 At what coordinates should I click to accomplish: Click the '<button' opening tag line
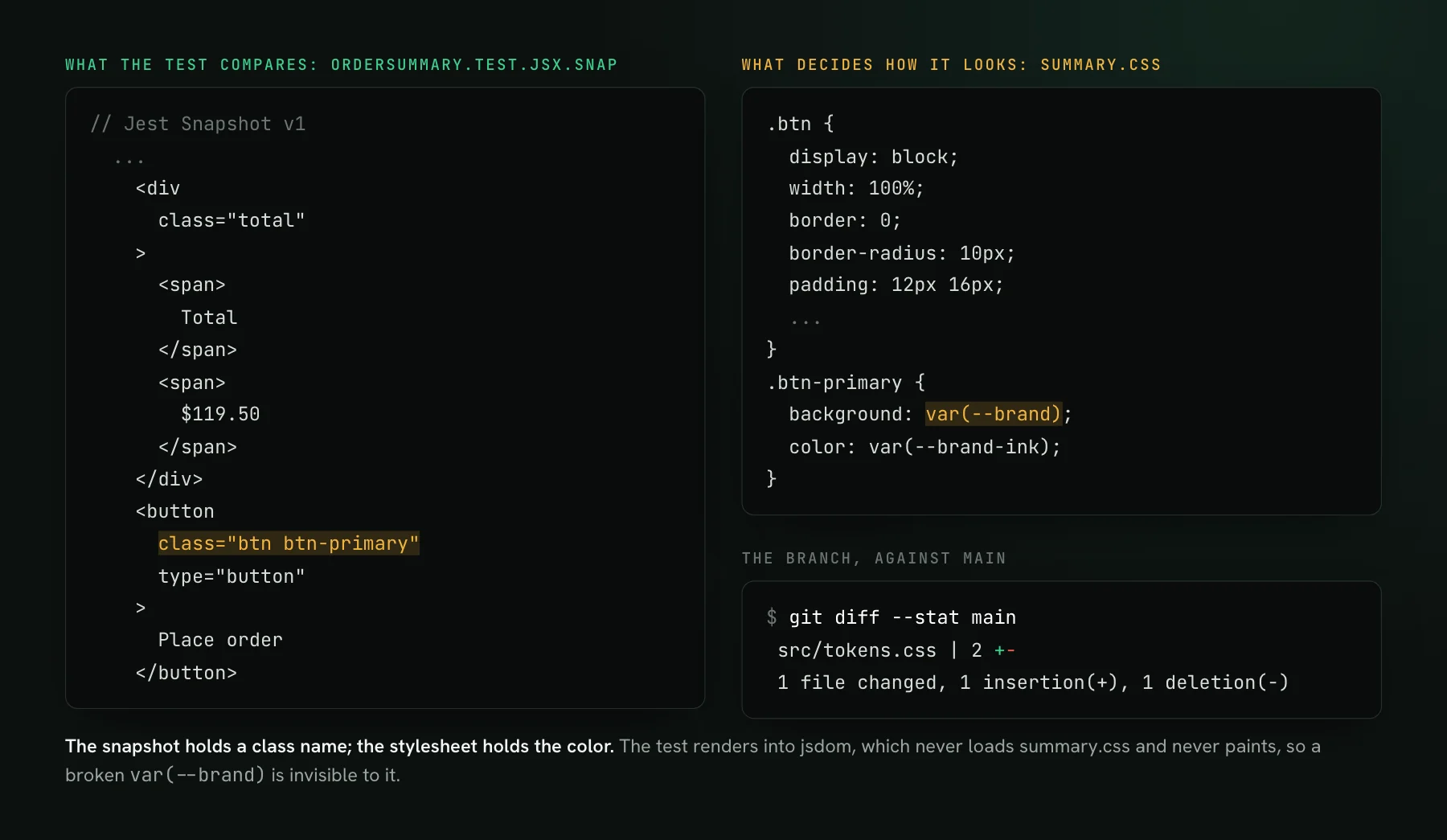tap(174, 511)
